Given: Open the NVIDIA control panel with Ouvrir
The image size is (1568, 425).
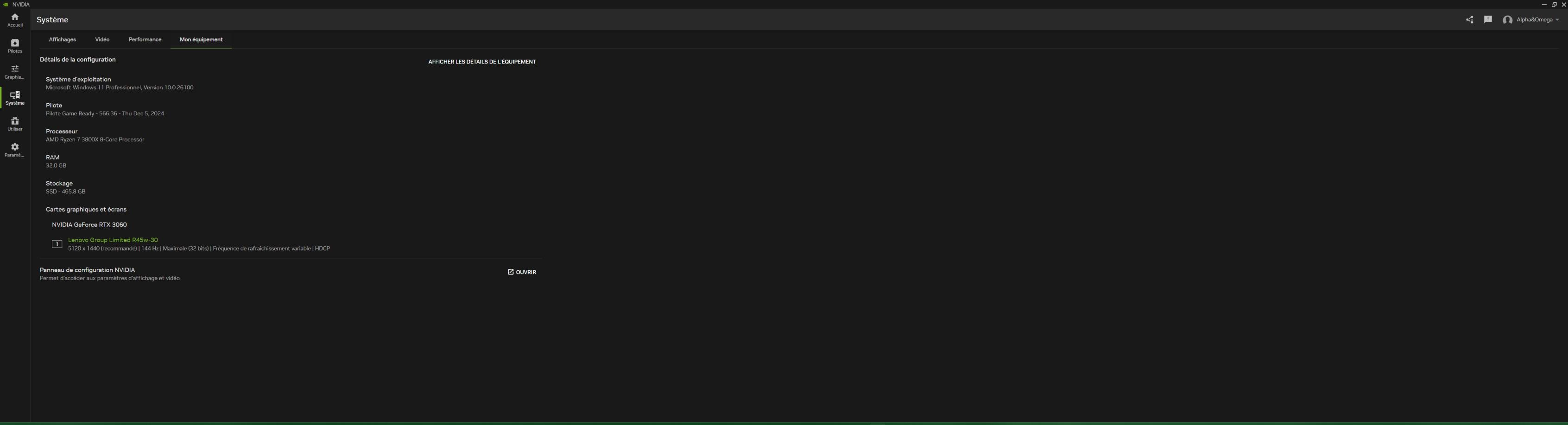Looking at the screenshot, I should tap(522, 272).
